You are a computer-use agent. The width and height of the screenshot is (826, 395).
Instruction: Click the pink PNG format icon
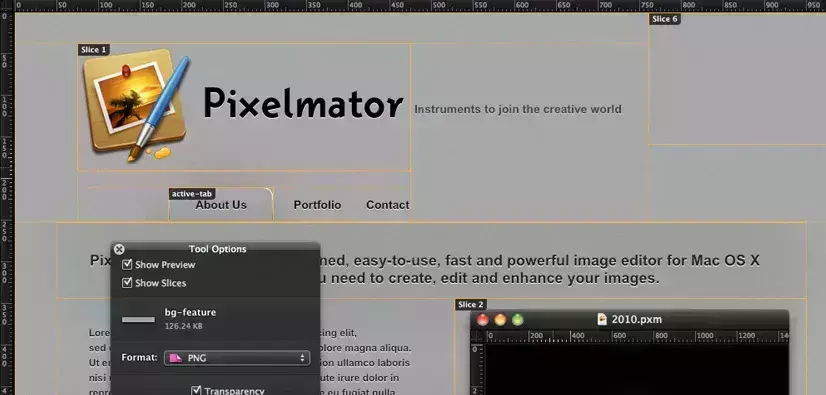coord(176,358)
